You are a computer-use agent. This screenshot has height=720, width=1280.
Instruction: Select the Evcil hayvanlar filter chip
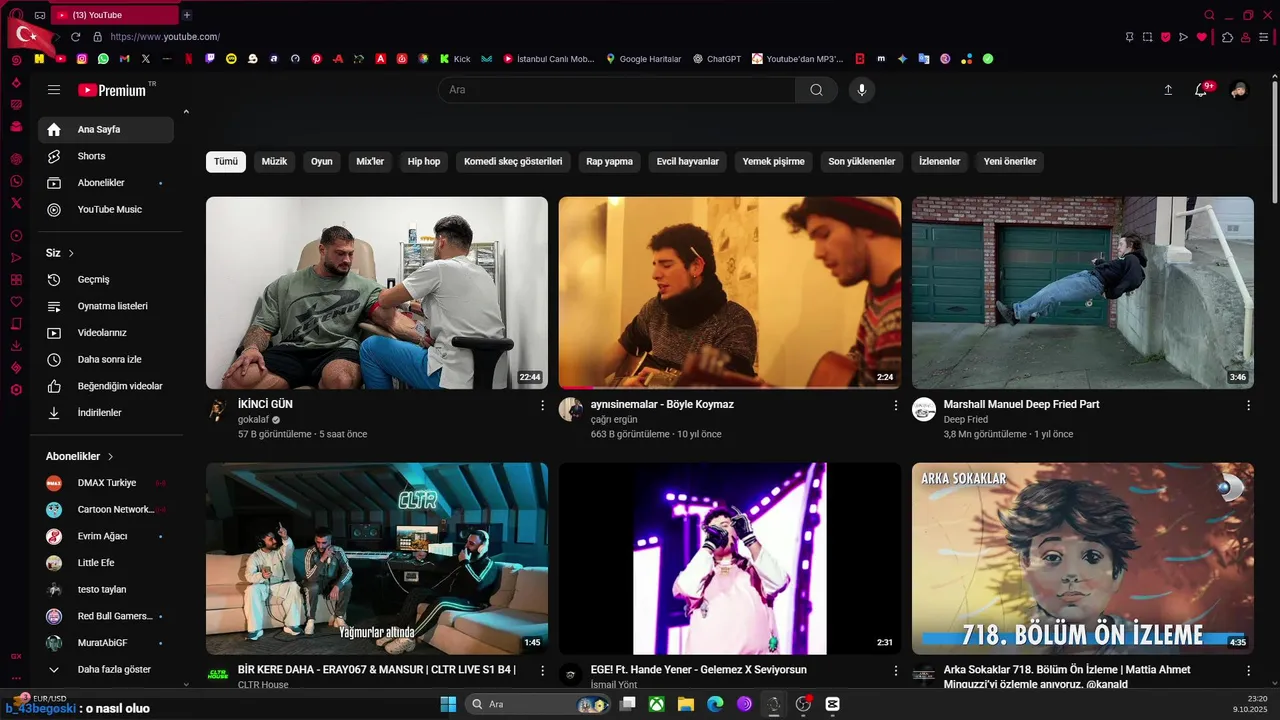[x=688, y=161]
